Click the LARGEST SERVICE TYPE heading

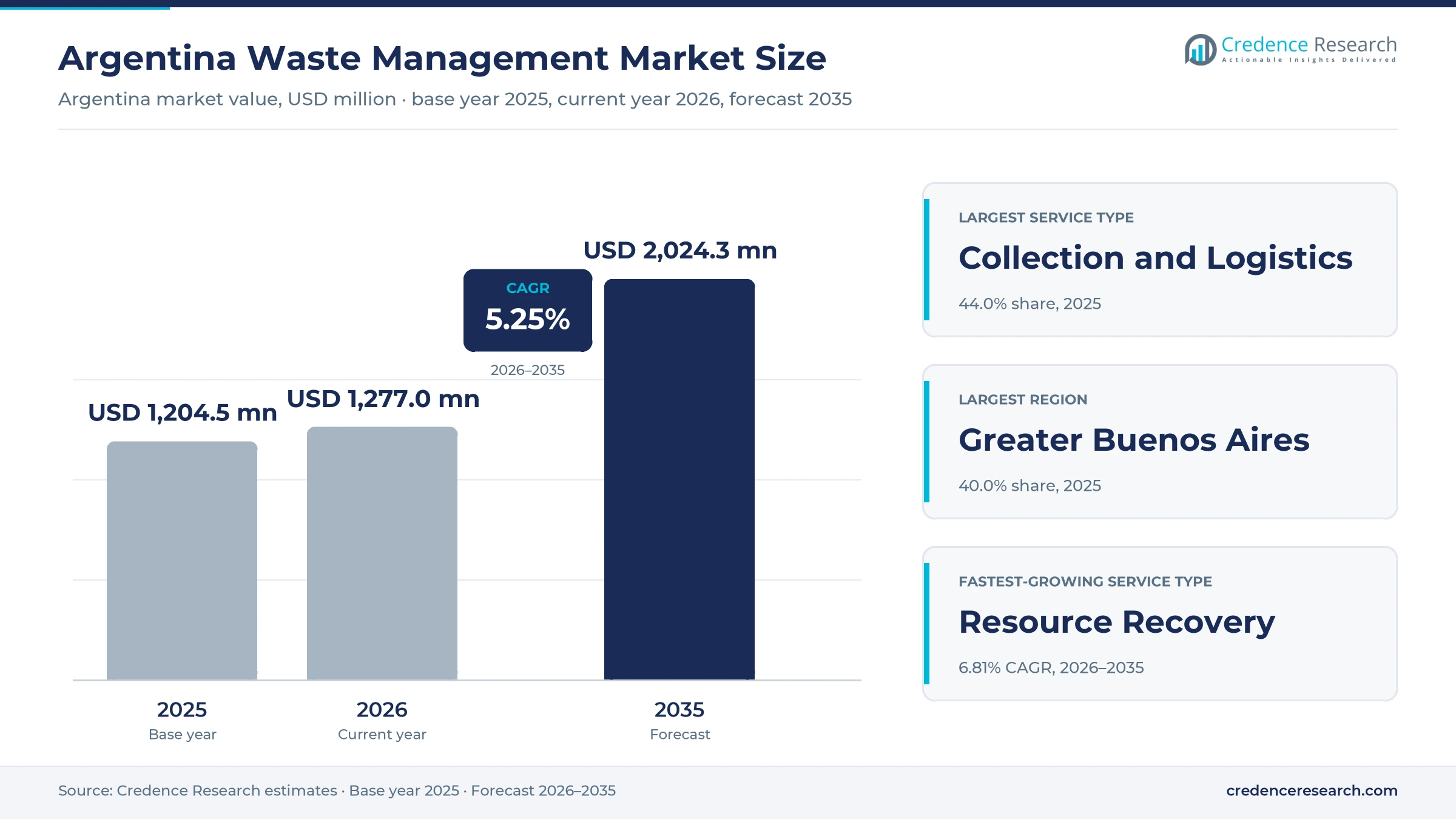(x=1046, y=218)
